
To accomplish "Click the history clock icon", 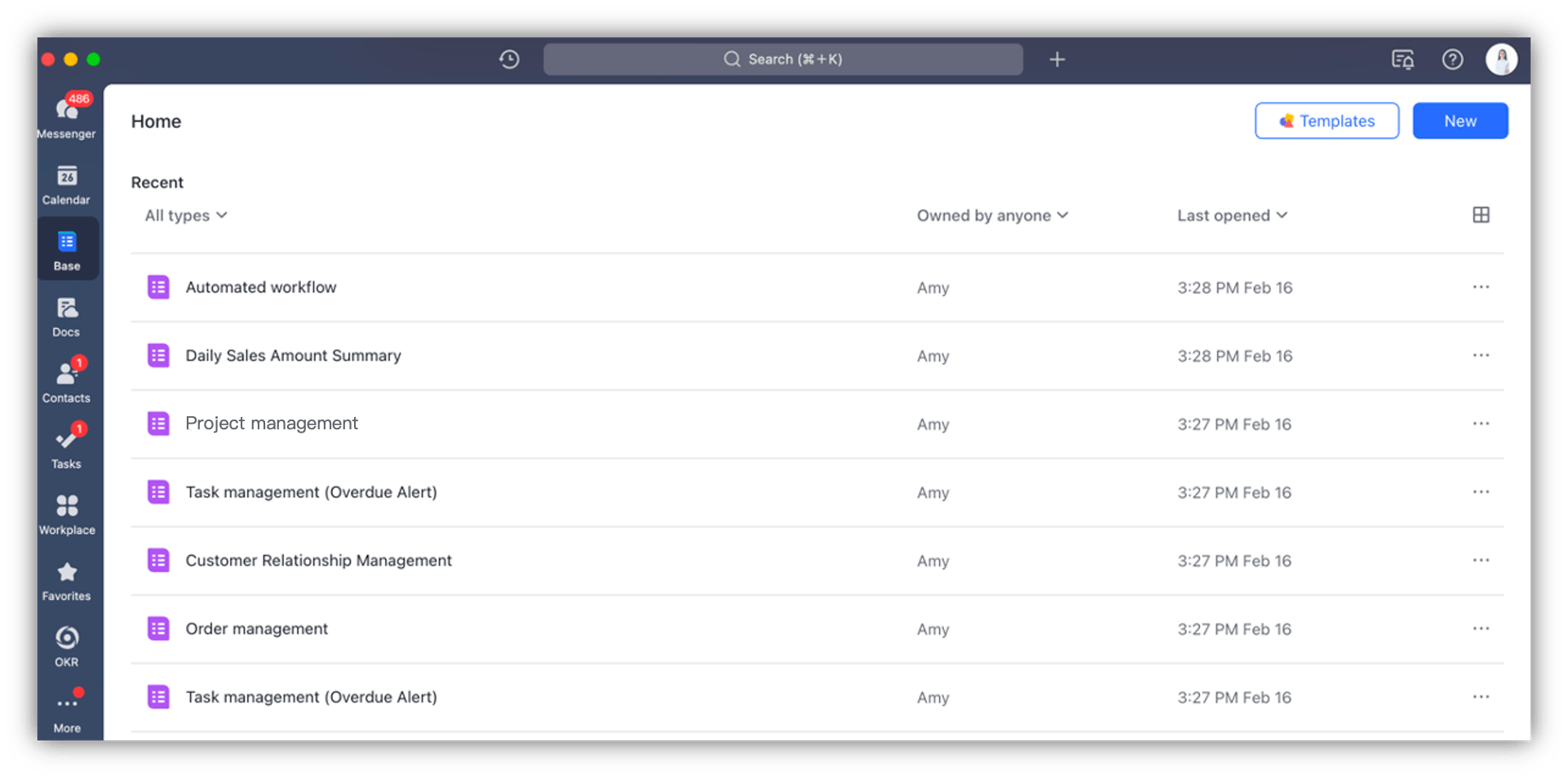I will tap(509, 59).
